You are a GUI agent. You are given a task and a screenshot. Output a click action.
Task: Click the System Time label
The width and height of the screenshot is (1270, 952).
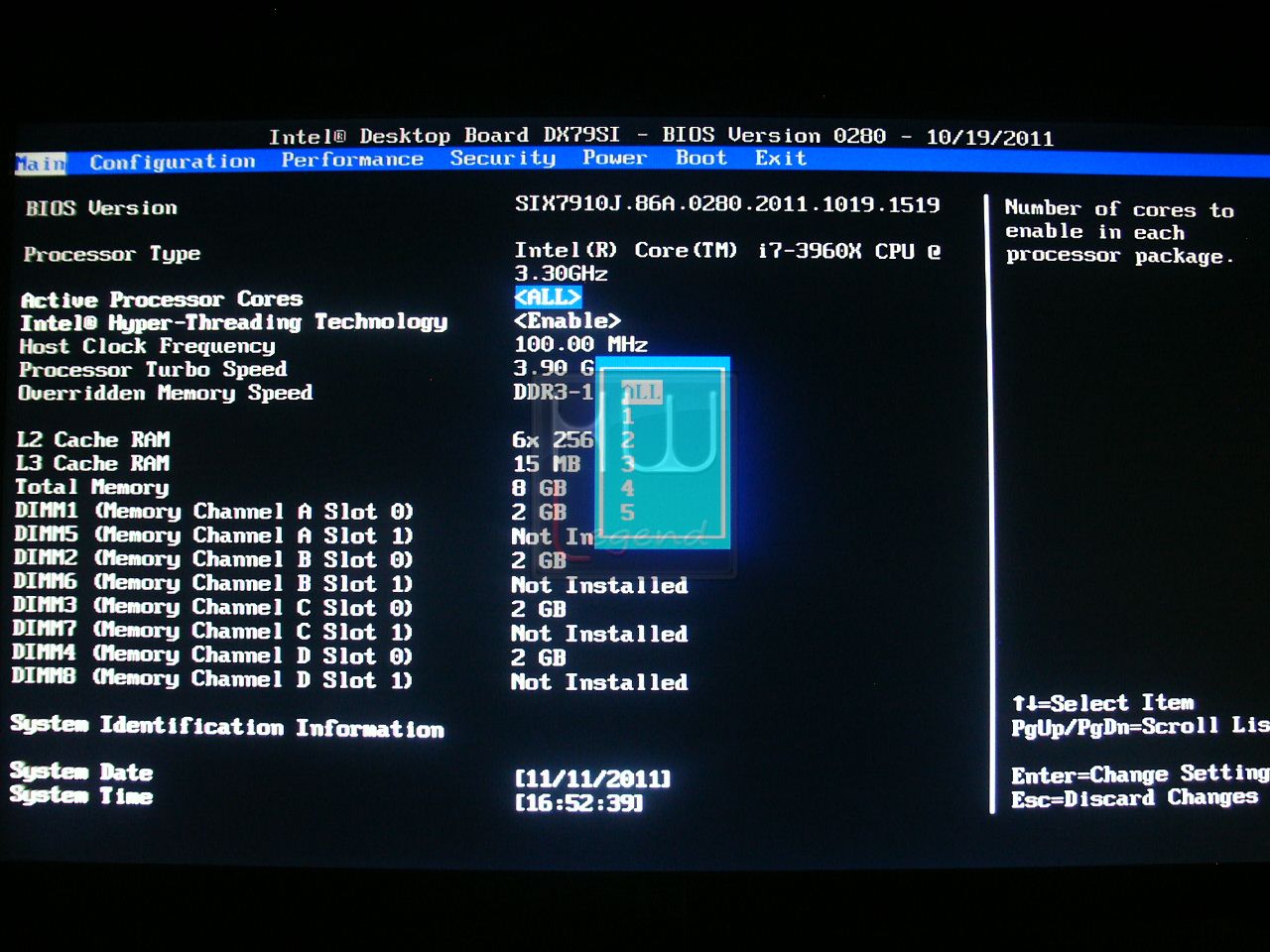81,795
